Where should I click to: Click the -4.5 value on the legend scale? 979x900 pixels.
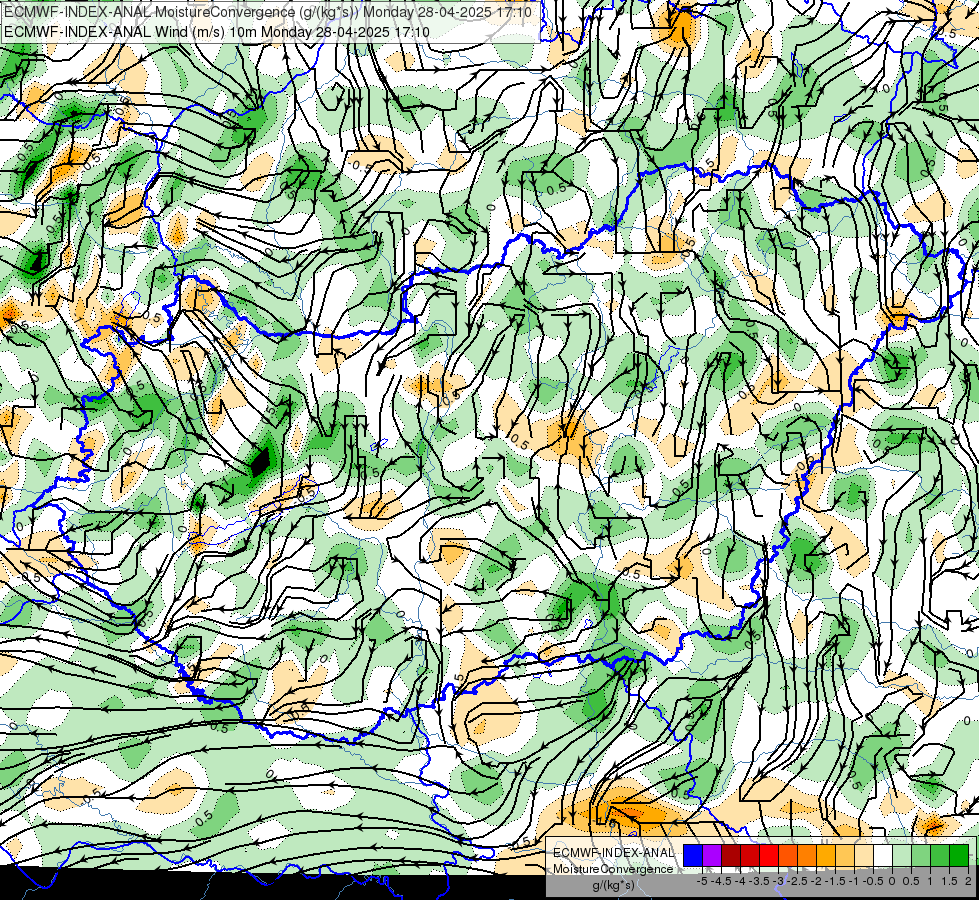(x=721, y=881)
